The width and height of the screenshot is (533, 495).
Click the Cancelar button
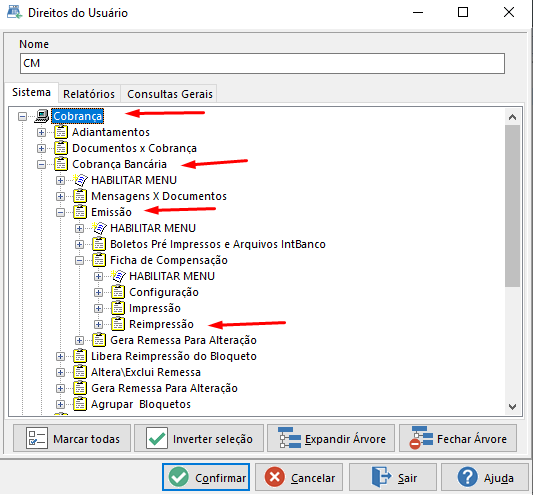[299, 477]
